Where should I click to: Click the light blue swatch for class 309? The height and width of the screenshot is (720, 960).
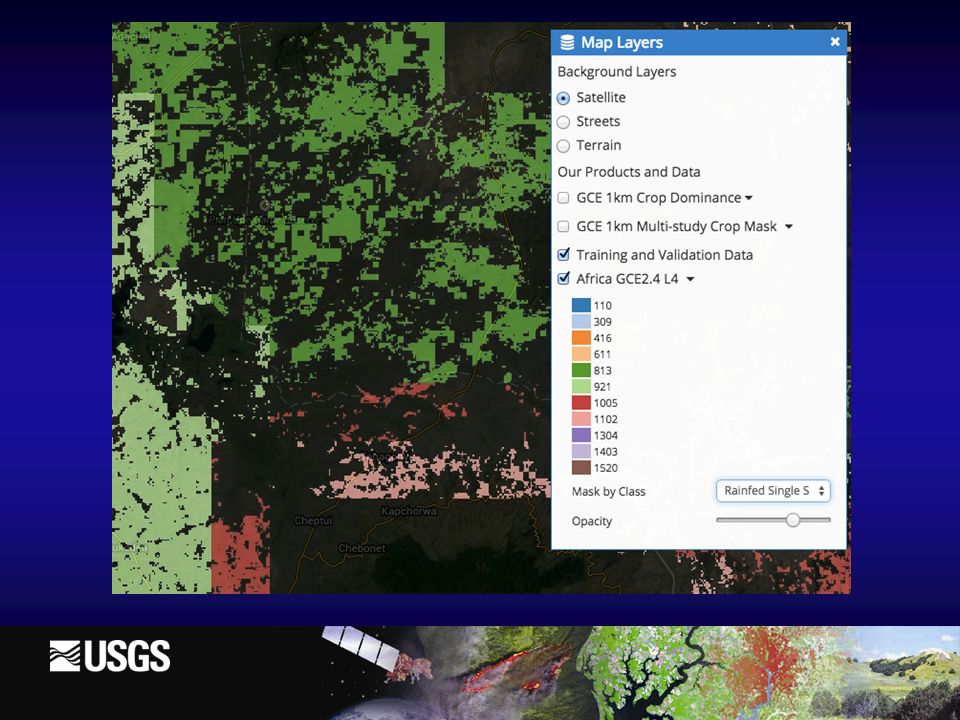pos(581,321)
